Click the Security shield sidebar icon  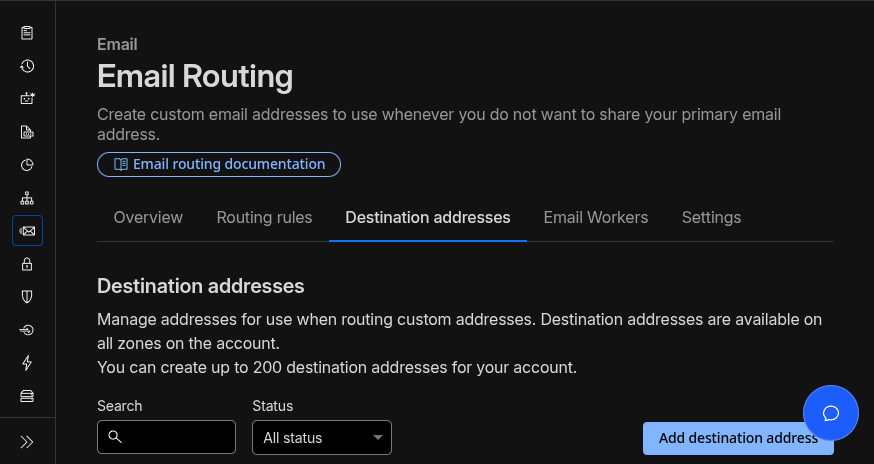pos(27,297)
